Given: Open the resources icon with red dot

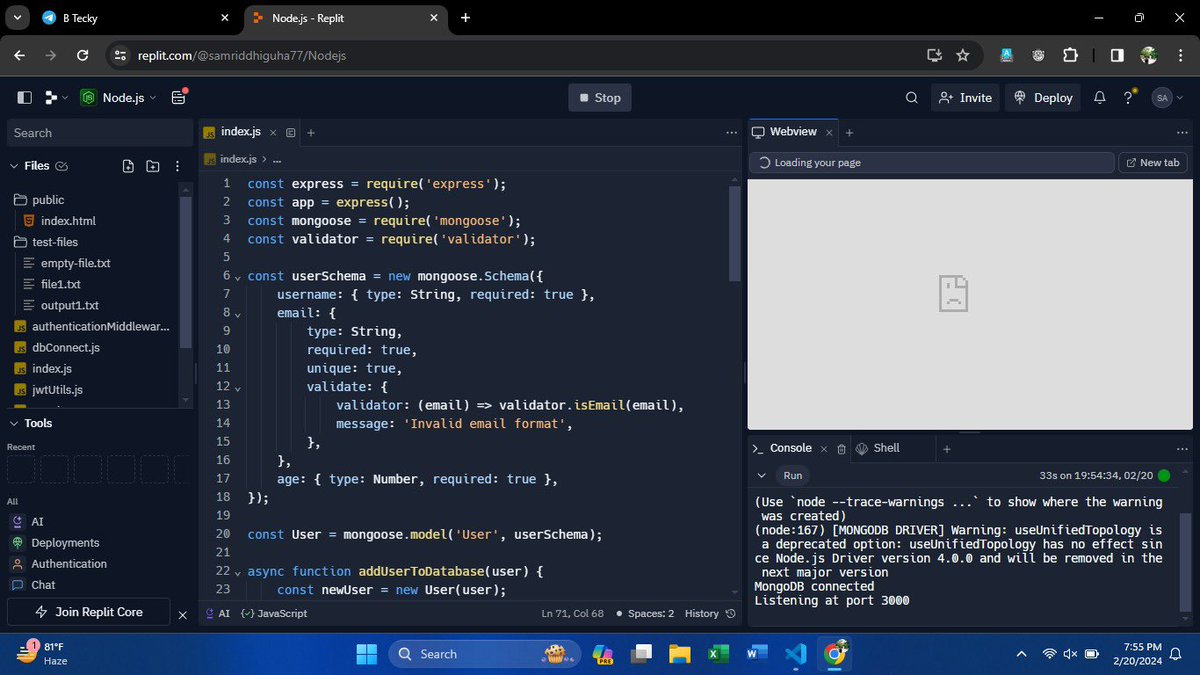Looking at the screenshot, I should coord(179,97).
